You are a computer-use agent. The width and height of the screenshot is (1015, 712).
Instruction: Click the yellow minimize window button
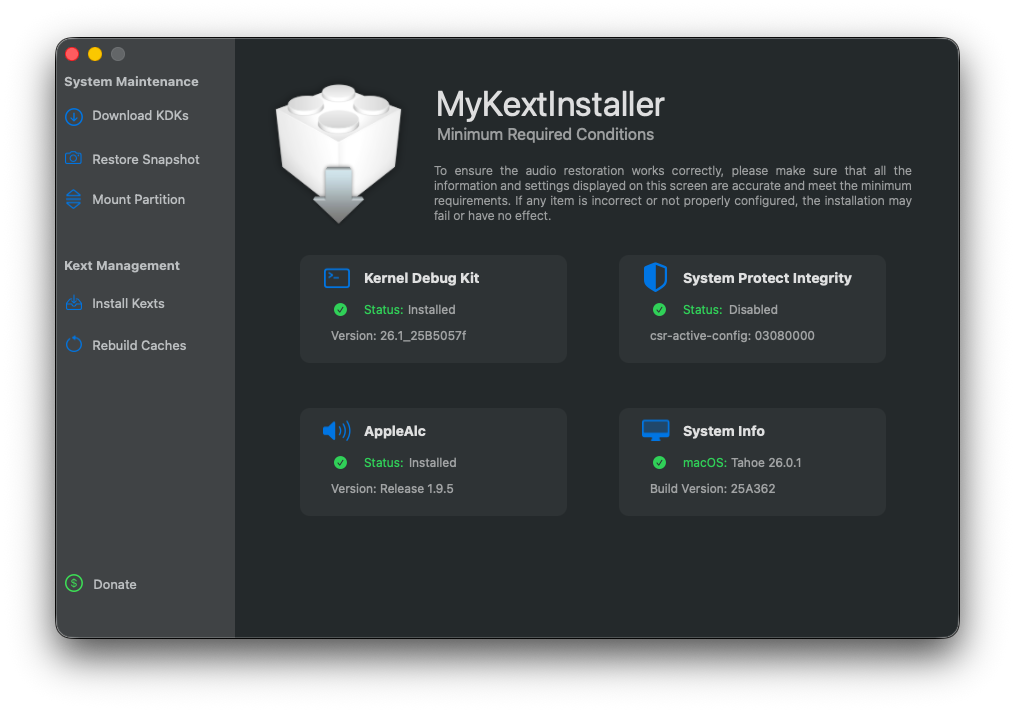click(x=95, y=54)
